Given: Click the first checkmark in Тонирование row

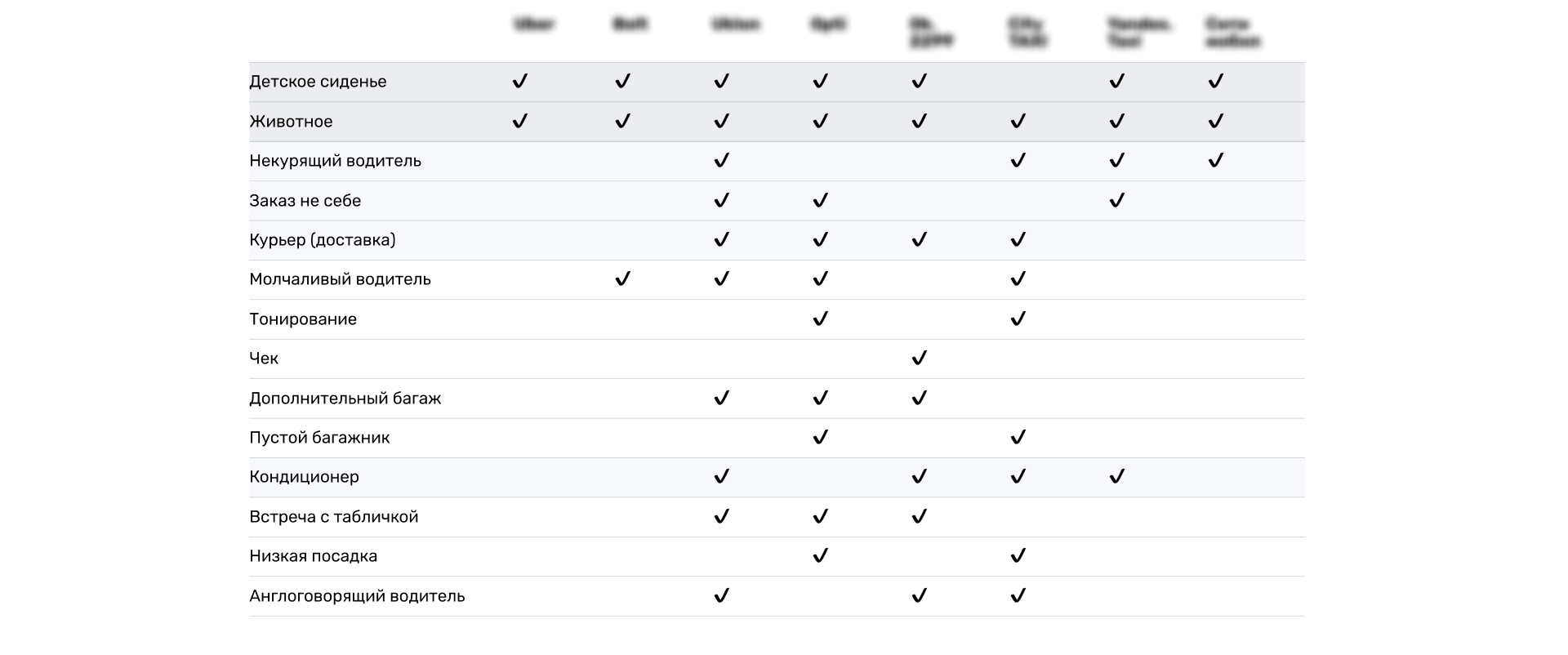Looking at the screenshot, I should point(820,319).
